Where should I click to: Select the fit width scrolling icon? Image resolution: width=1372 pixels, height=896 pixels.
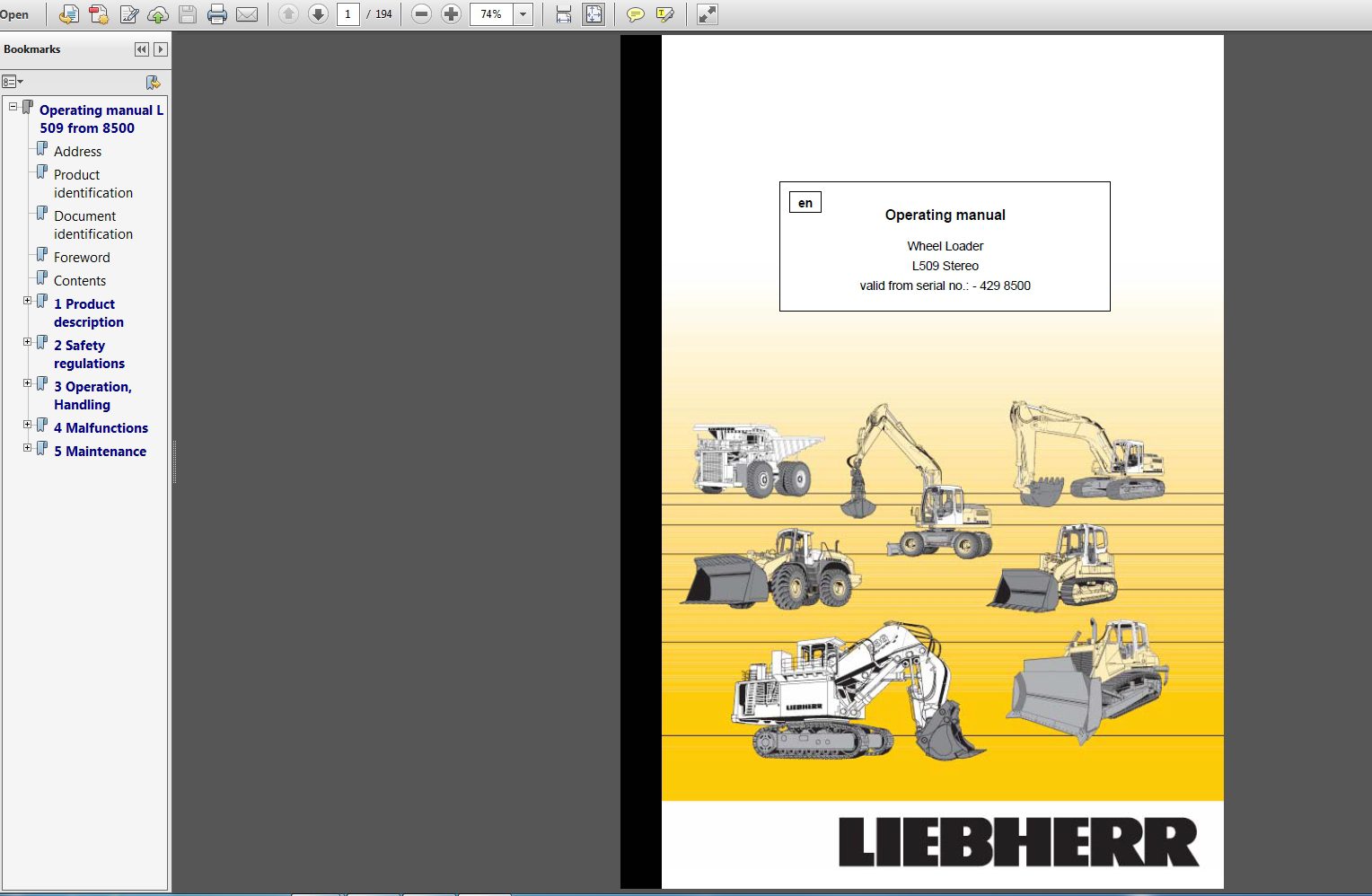coord(563,14)
